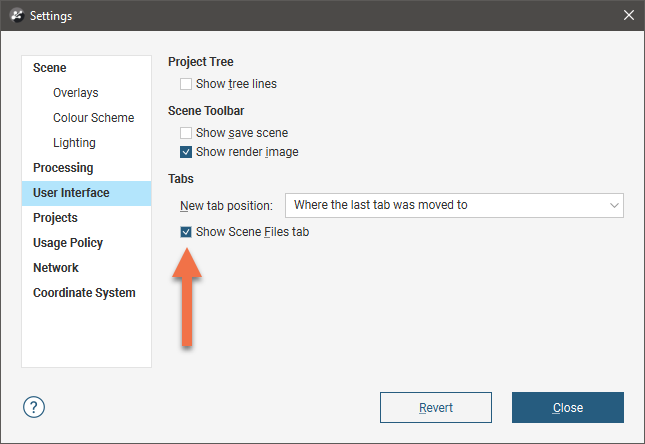View the Usage Policy settings
Viewport: 645px width, 444px height.
(x=68, y=243)
